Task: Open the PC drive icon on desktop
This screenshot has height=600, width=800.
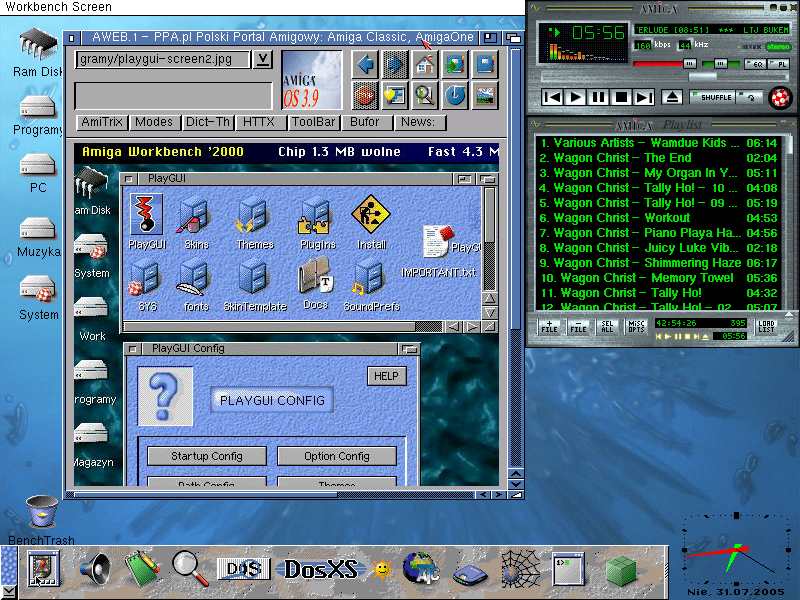Action: (x=37, y=166)
